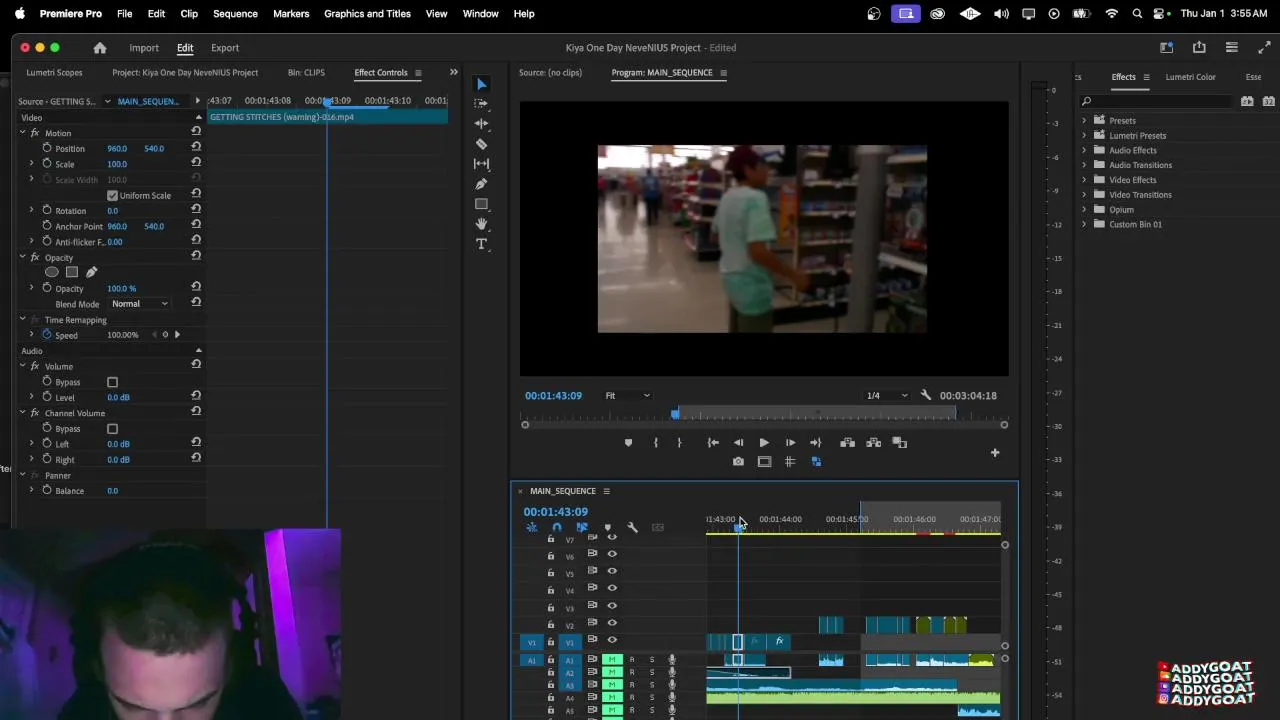This screenshot has width=1280, height=720.
Task: Go to In point
Action: tap(713, 443)
